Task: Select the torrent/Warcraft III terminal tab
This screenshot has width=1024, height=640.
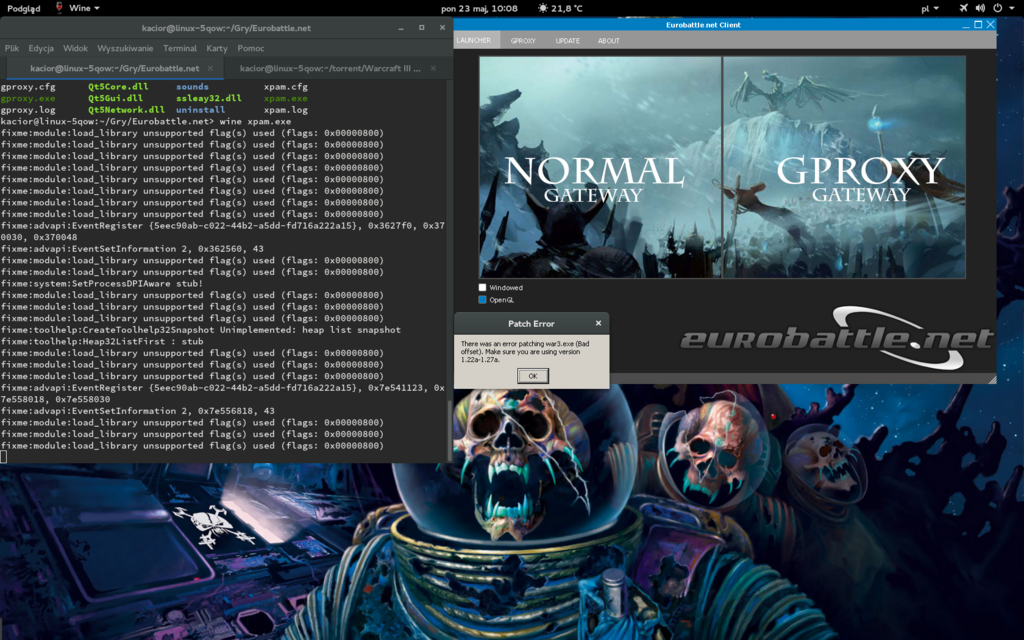Action: tap(330, 68)
